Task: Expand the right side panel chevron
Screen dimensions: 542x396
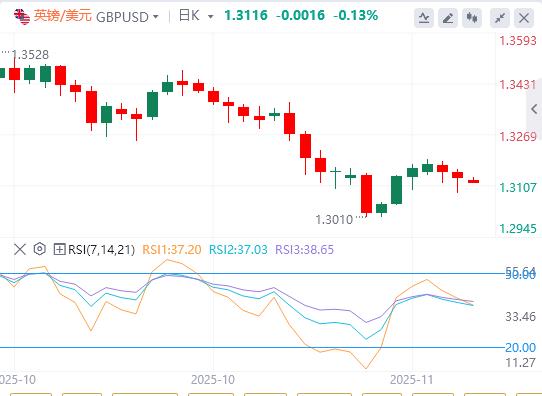Action: [x=534, y=109]
